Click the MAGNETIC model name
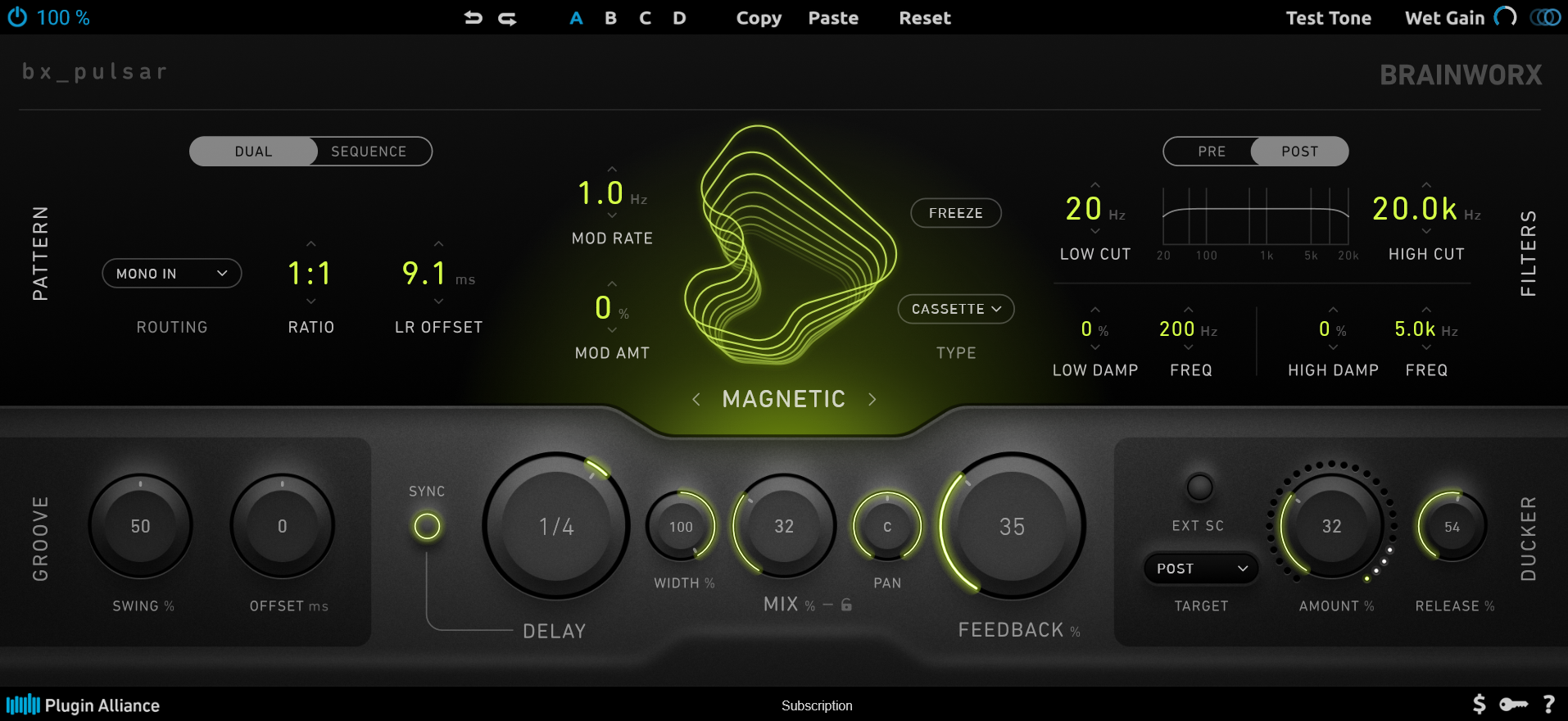The height and width of the screenshot is (721, 1568). point(784,399)
